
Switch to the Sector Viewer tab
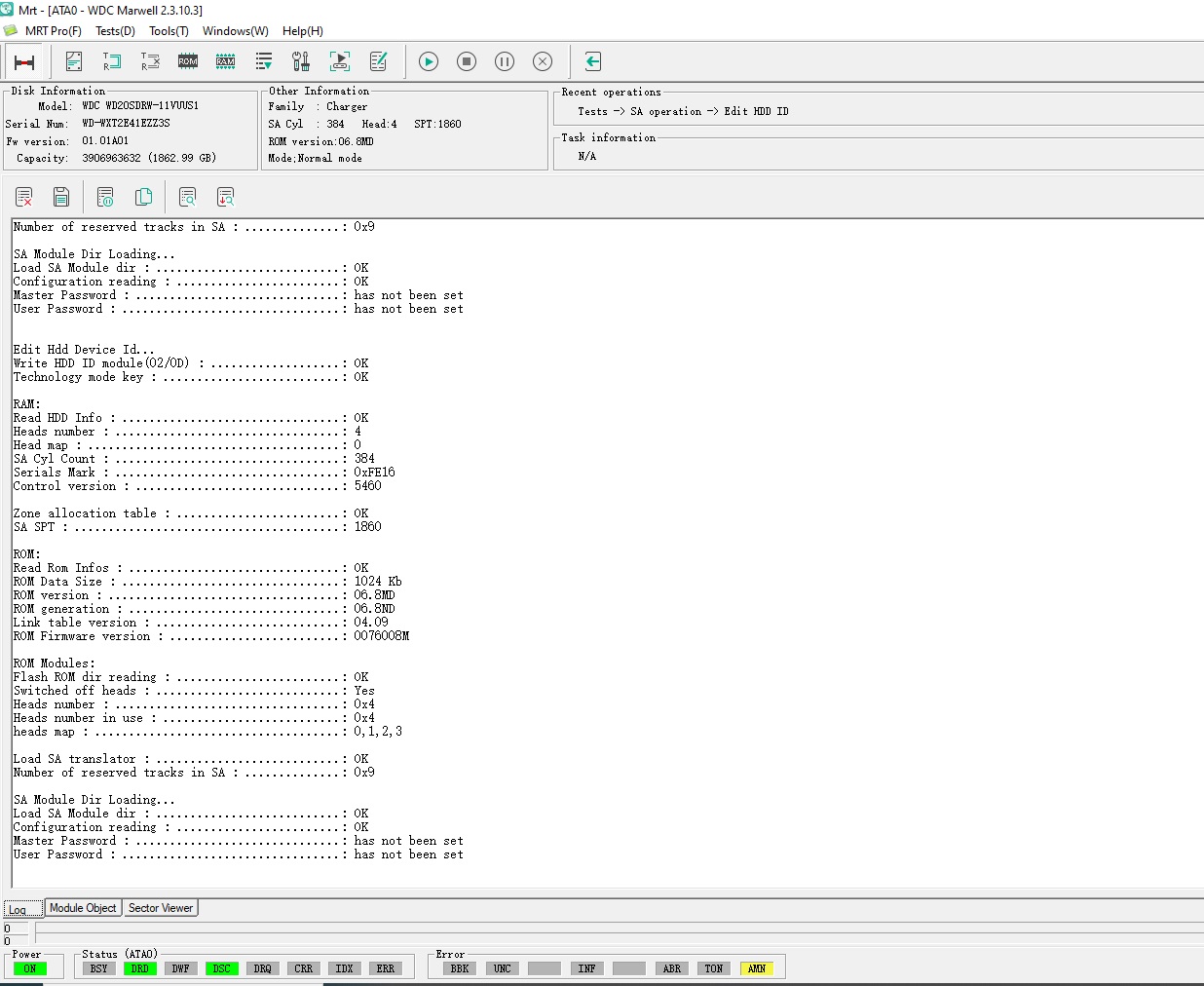[161, 908]
